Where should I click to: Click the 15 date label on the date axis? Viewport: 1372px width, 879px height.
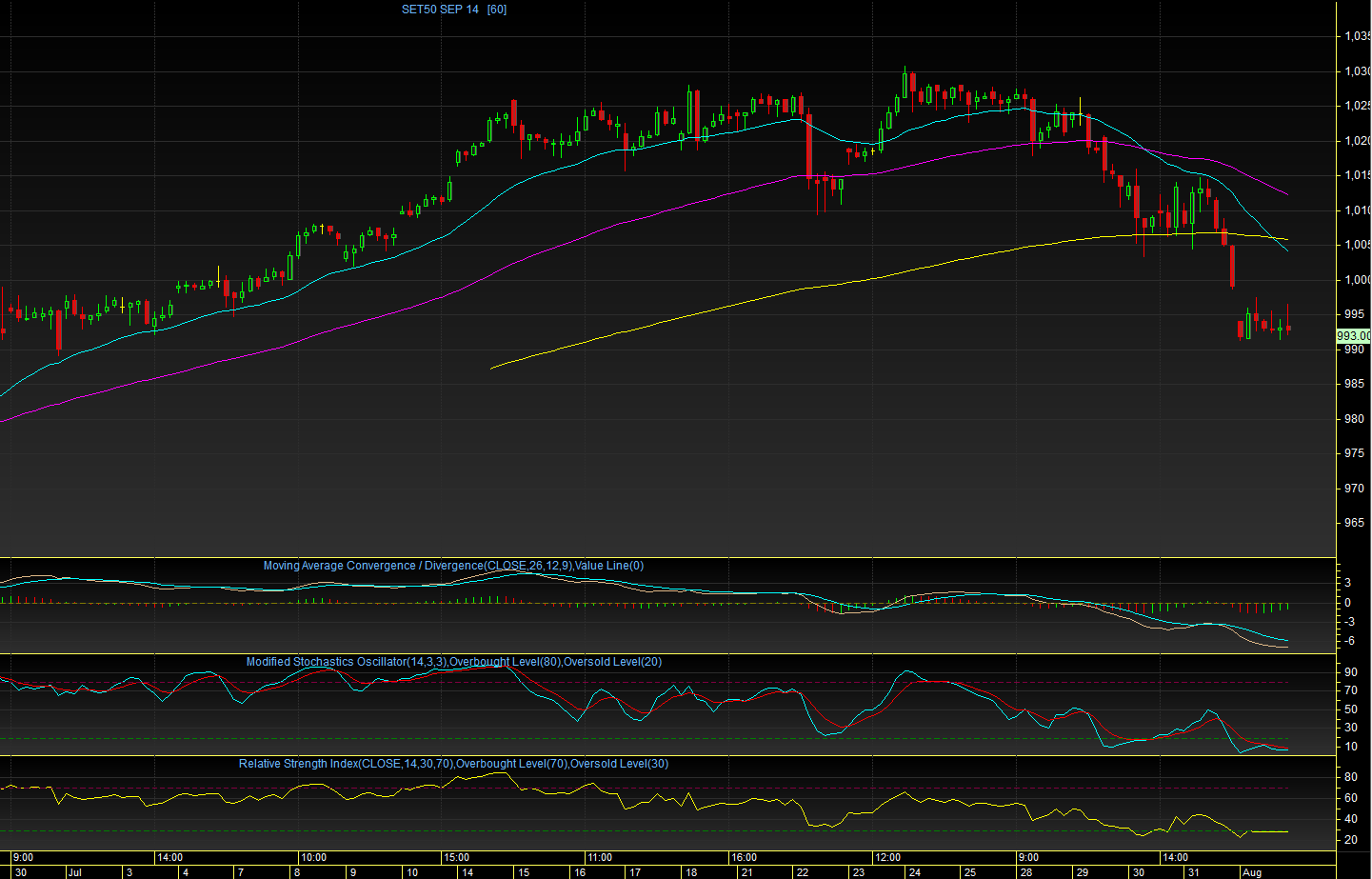click(524, 873)
